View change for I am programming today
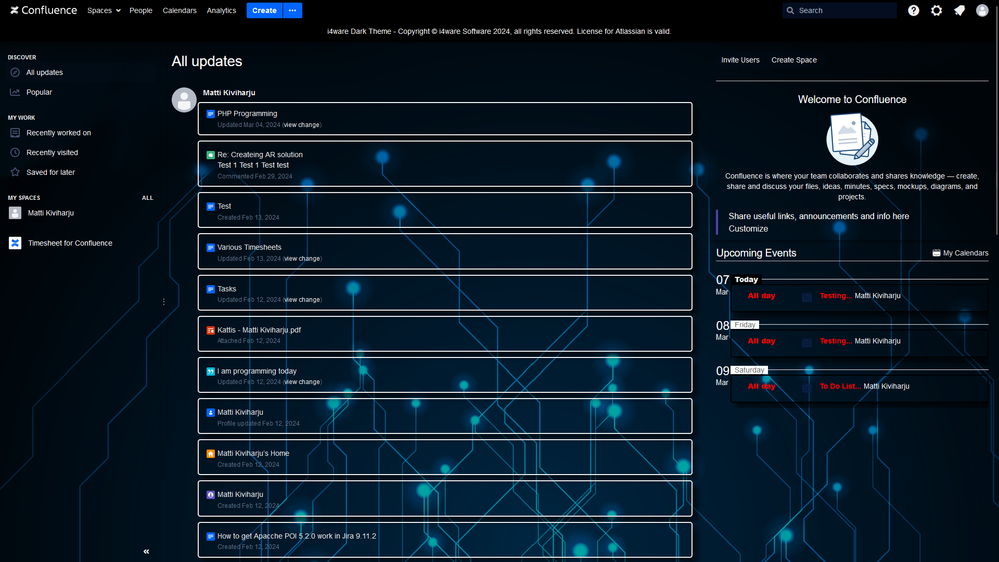The height and width of the screenshot is (562, 999). point(302,382)
